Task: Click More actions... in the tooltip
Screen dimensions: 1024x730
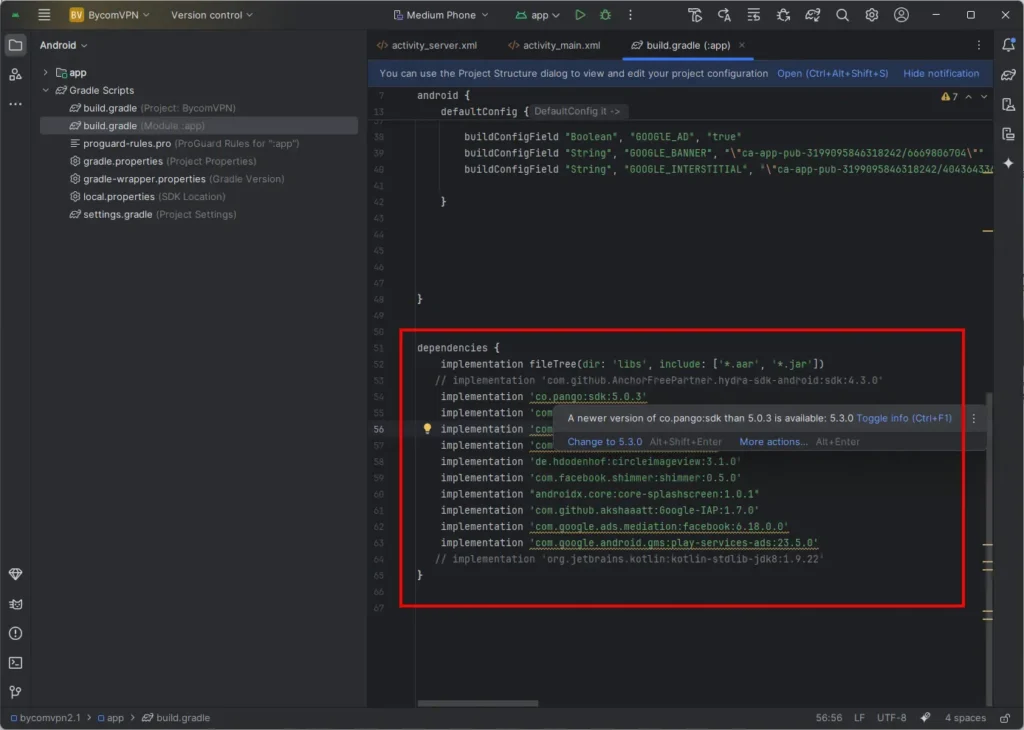Action: pyautogui.click(x=773, y=442)
